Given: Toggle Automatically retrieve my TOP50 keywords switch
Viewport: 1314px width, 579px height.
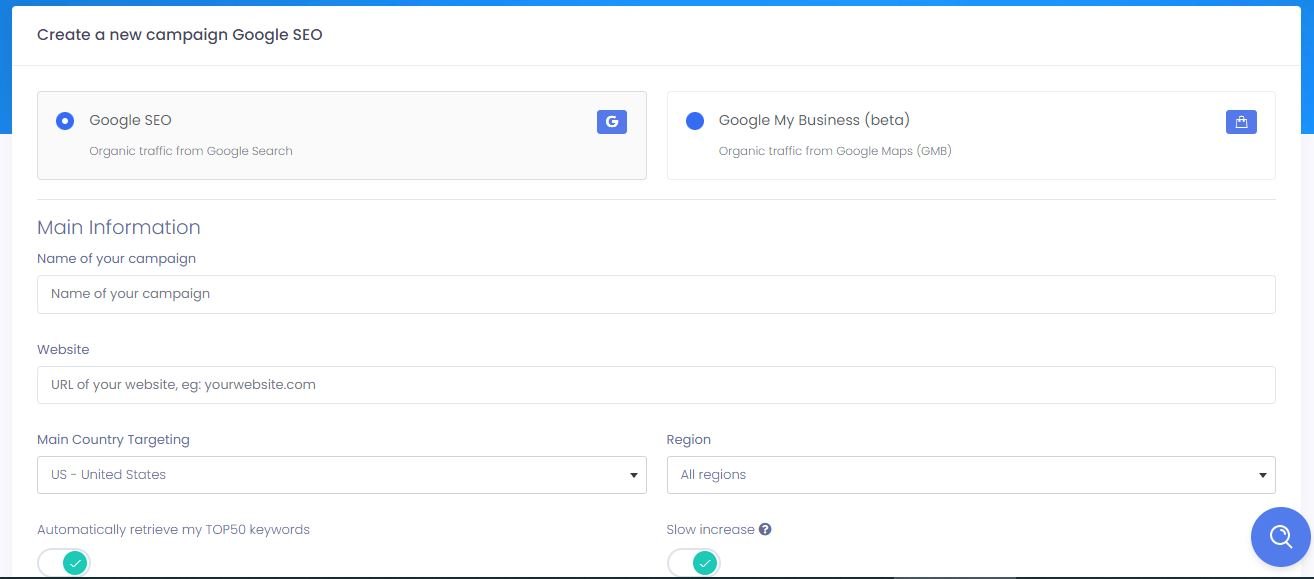Looking at the screenshot, I should pos(64,563).
